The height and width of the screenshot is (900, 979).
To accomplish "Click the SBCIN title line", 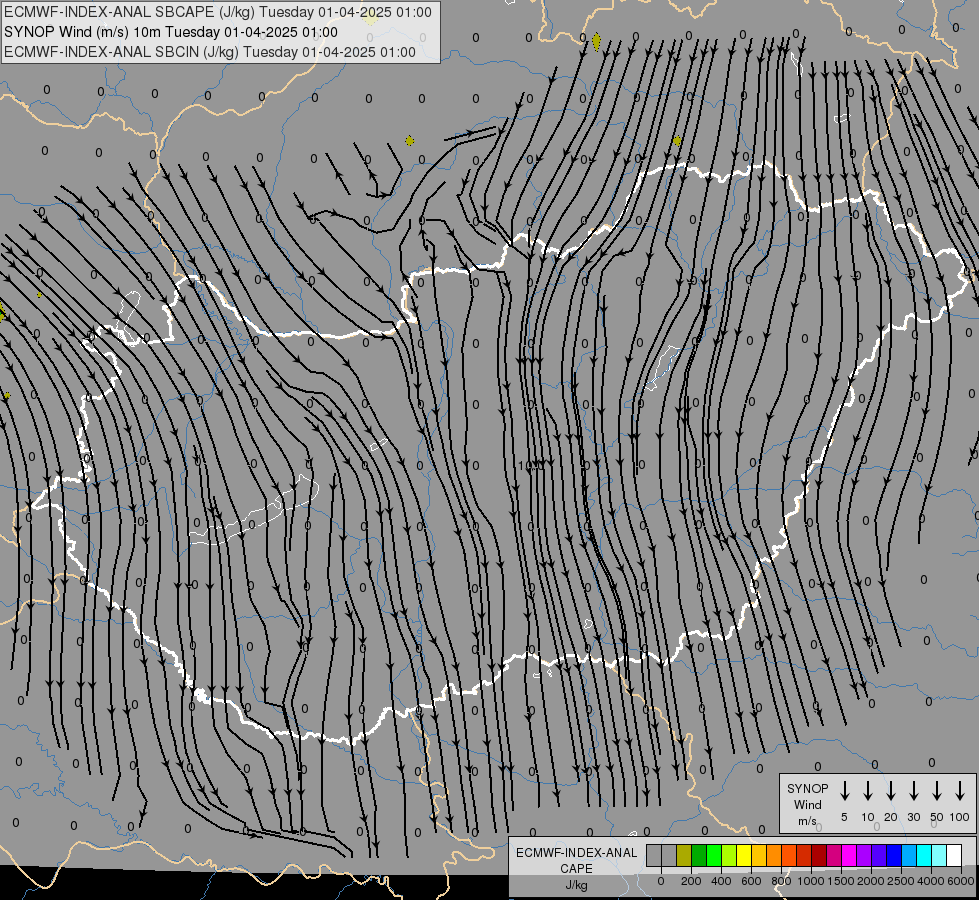I will pyautogui.click(x=210, y=52).
